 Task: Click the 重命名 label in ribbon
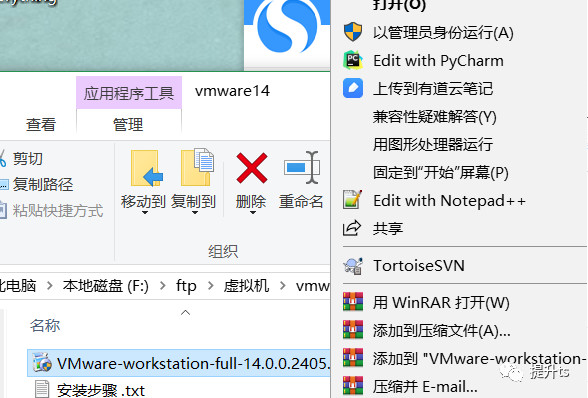pos(301,201)
